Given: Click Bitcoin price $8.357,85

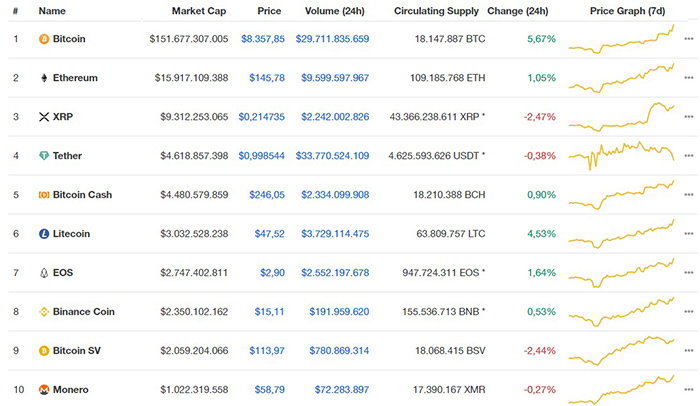Looking at the screenshot, I should click(262, 39).
